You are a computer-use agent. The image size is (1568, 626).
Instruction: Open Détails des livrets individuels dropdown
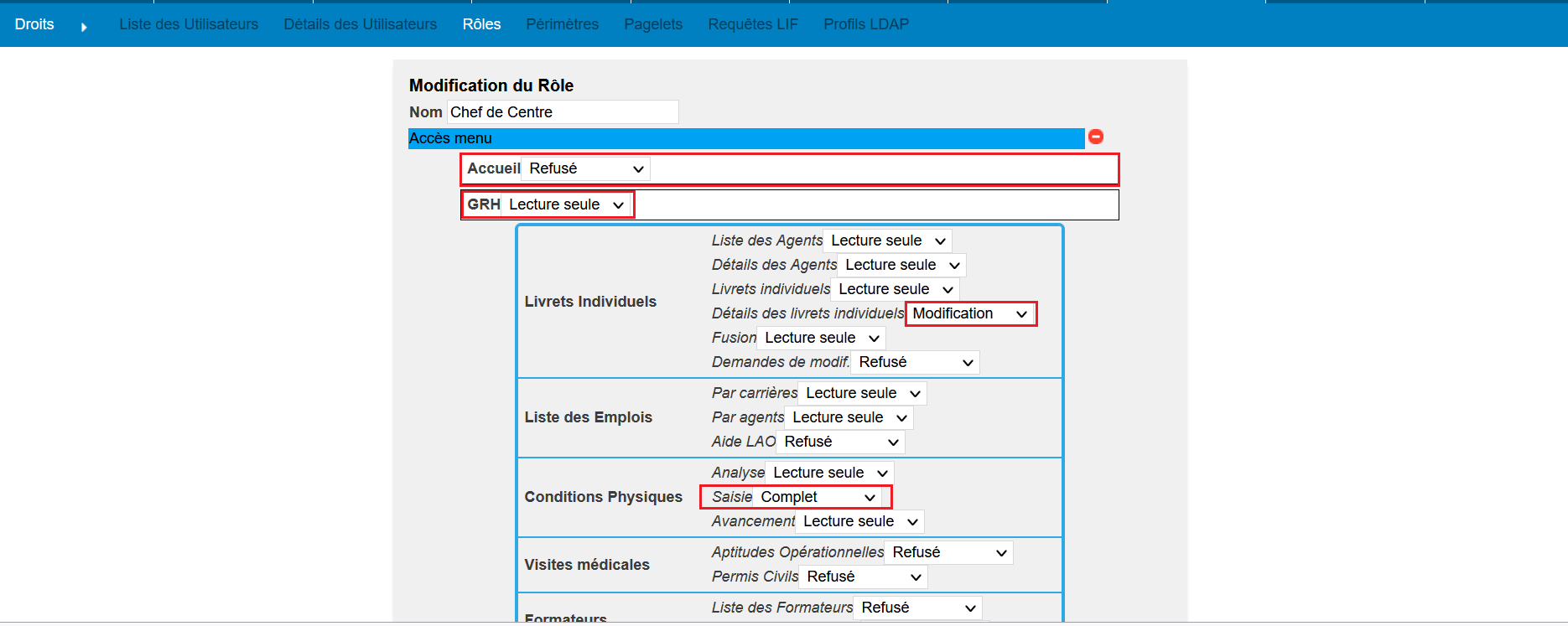(x=970, y=313)
